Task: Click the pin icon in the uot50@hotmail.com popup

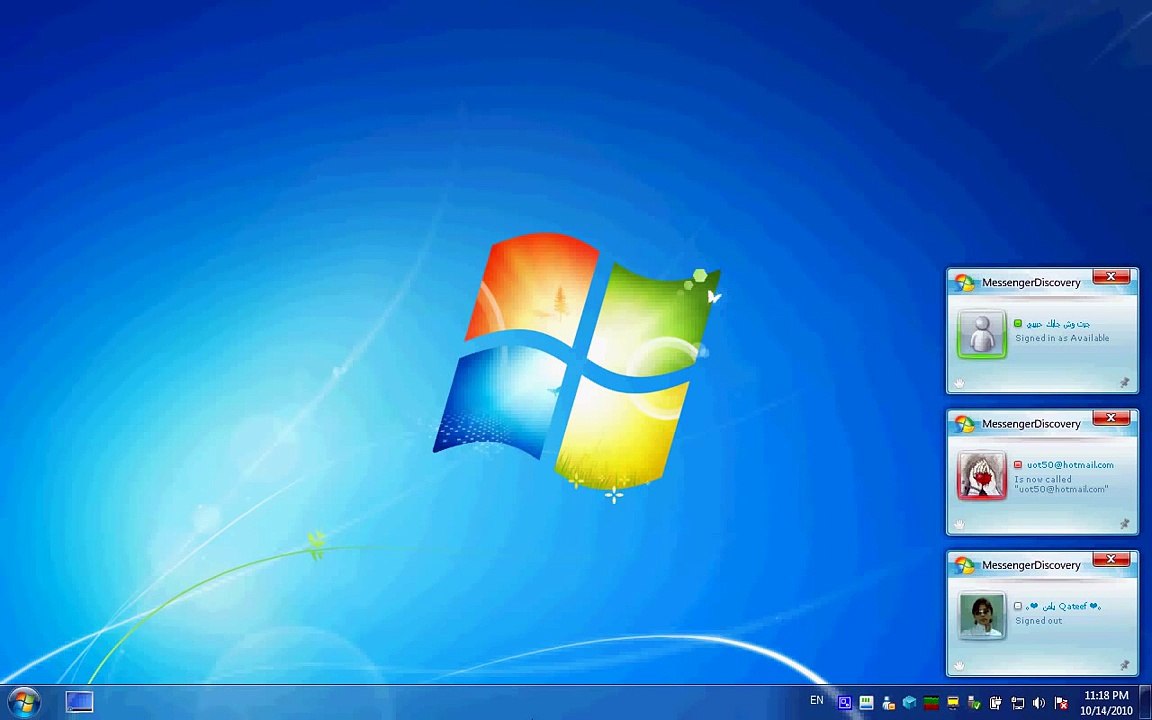Action: point(1124,524)
